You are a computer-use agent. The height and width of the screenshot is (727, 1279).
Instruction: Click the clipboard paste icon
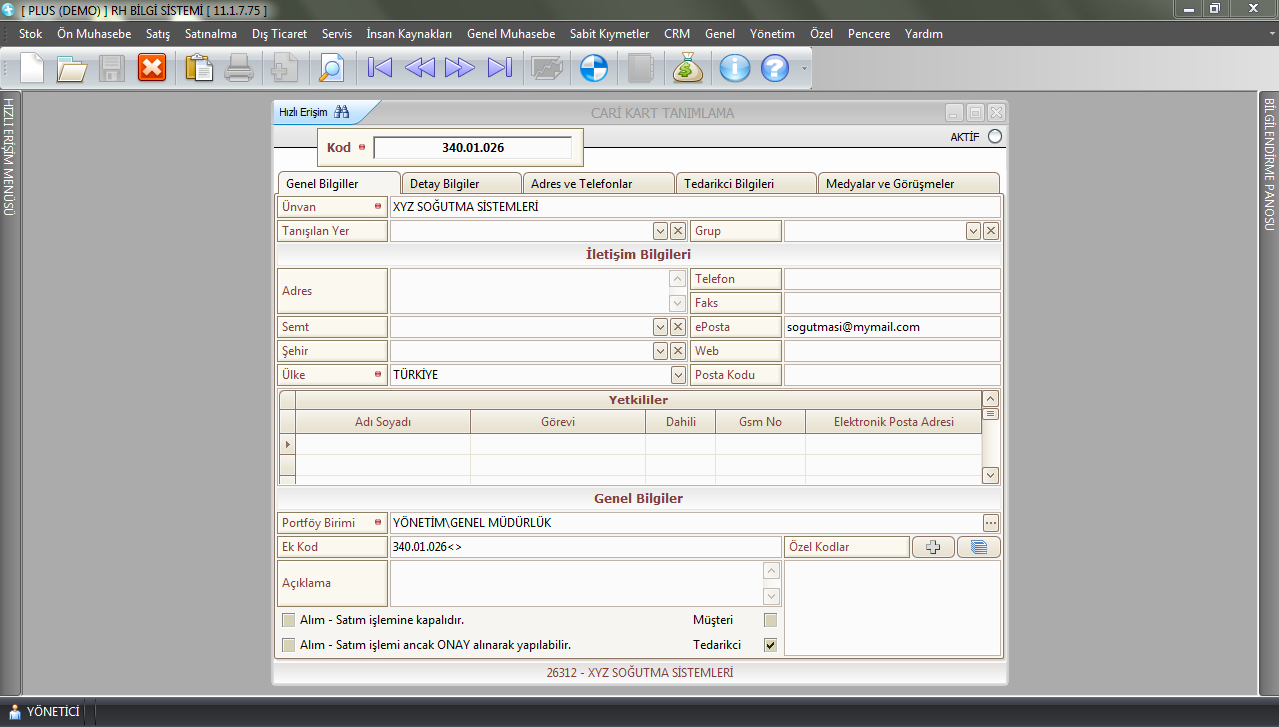coord(199,68)
